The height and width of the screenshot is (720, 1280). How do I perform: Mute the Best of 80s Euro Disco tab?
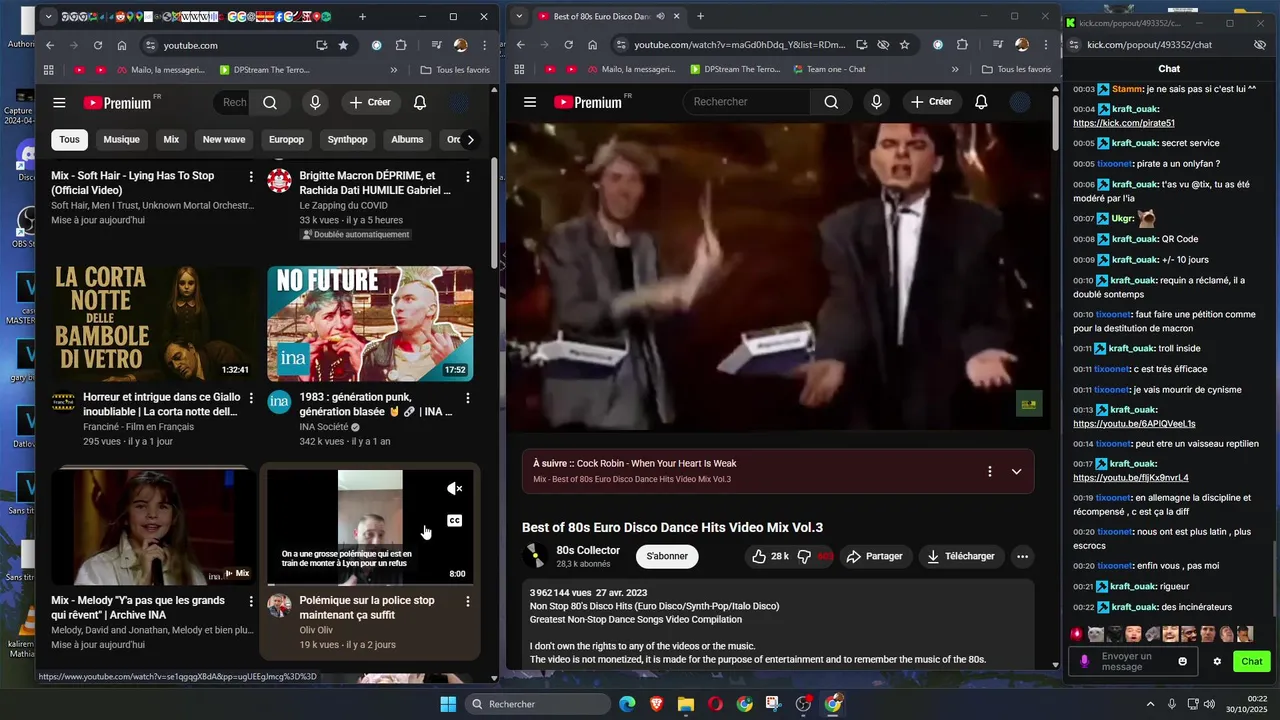660,16
